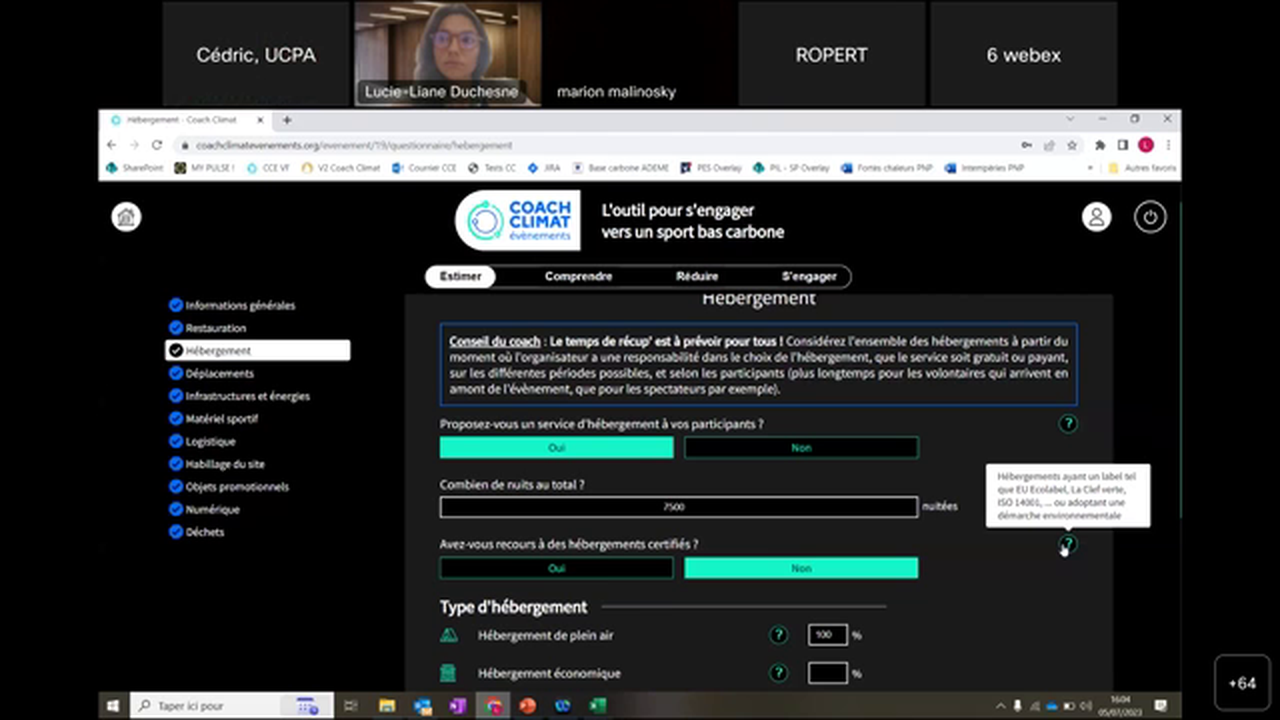
Task: Click help icon for hébergements certifiés question
Action: 1068,544
